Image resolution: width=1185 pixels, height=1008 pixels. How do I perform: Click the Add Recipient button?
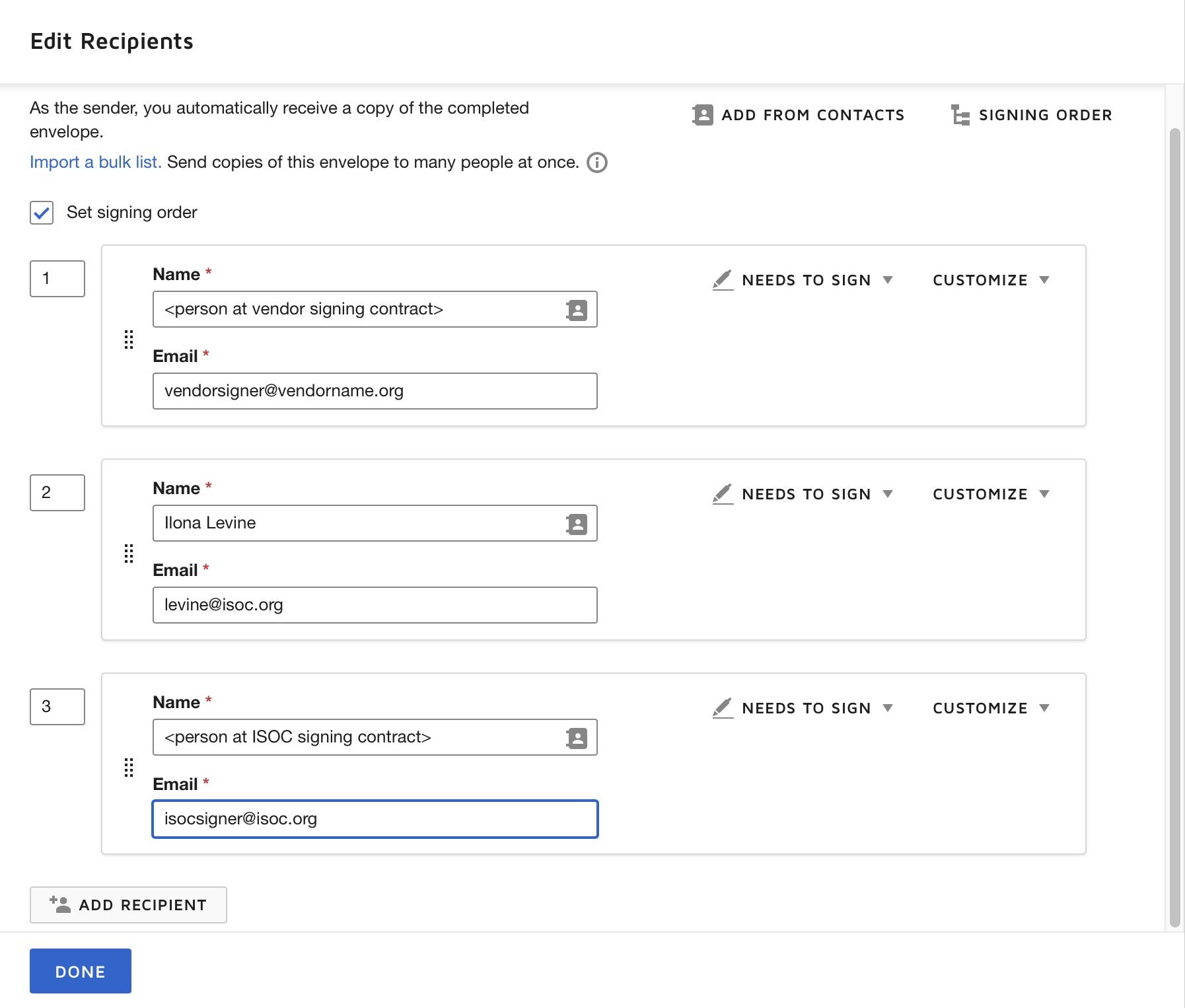128,905
